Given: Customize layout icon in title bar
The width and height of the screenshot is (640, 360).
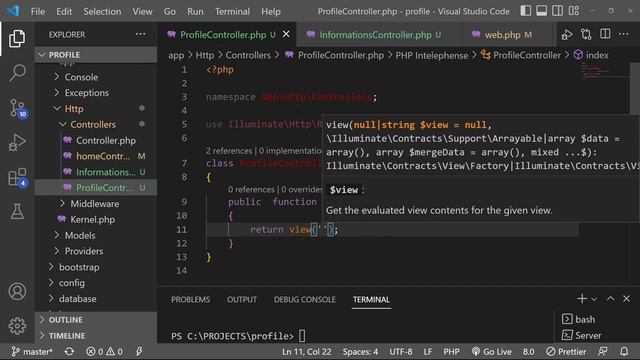Looking at the screenshot, I should point(573,11).
